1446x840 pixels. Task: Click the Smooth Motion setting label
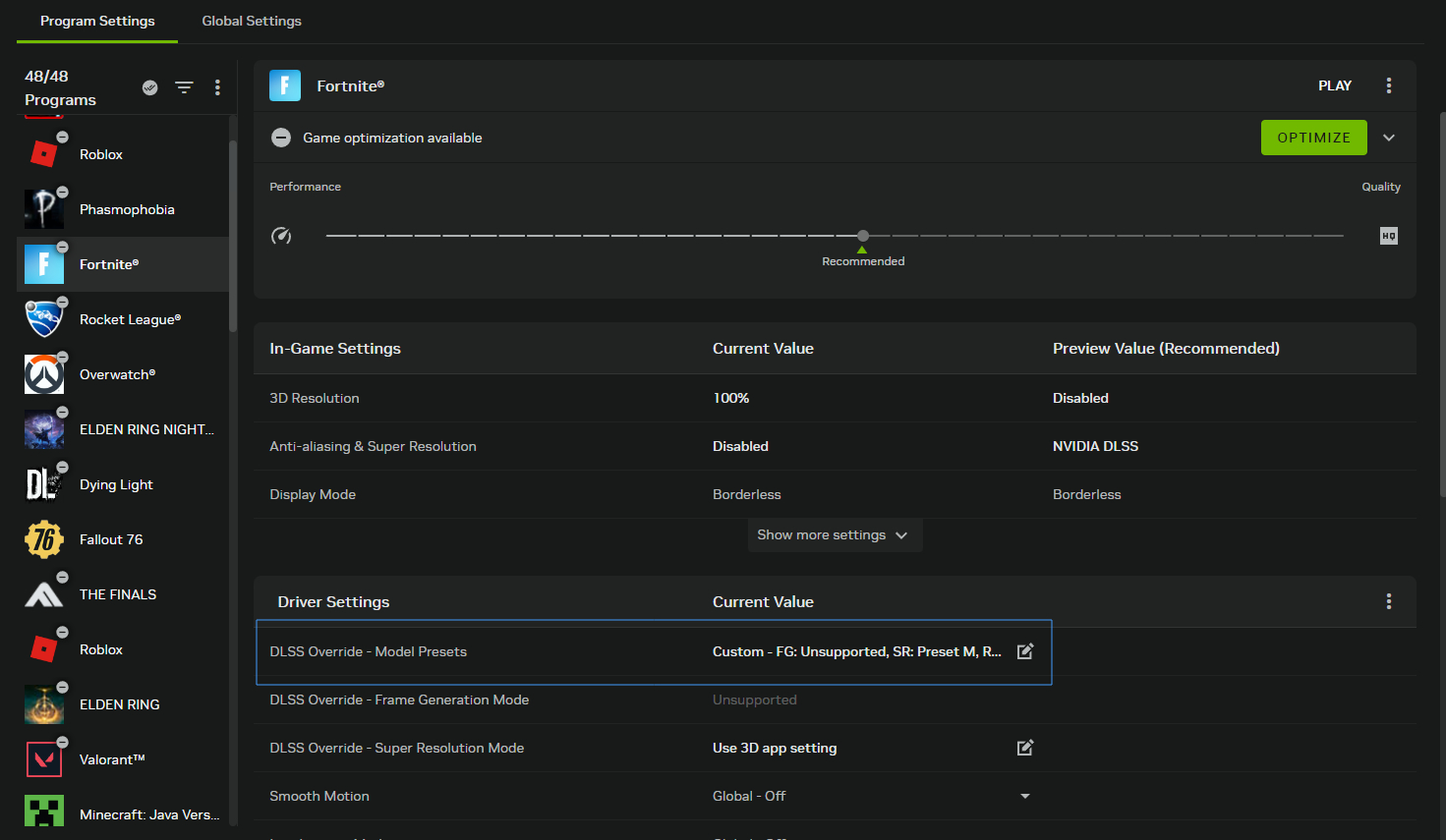click(319, 796)
